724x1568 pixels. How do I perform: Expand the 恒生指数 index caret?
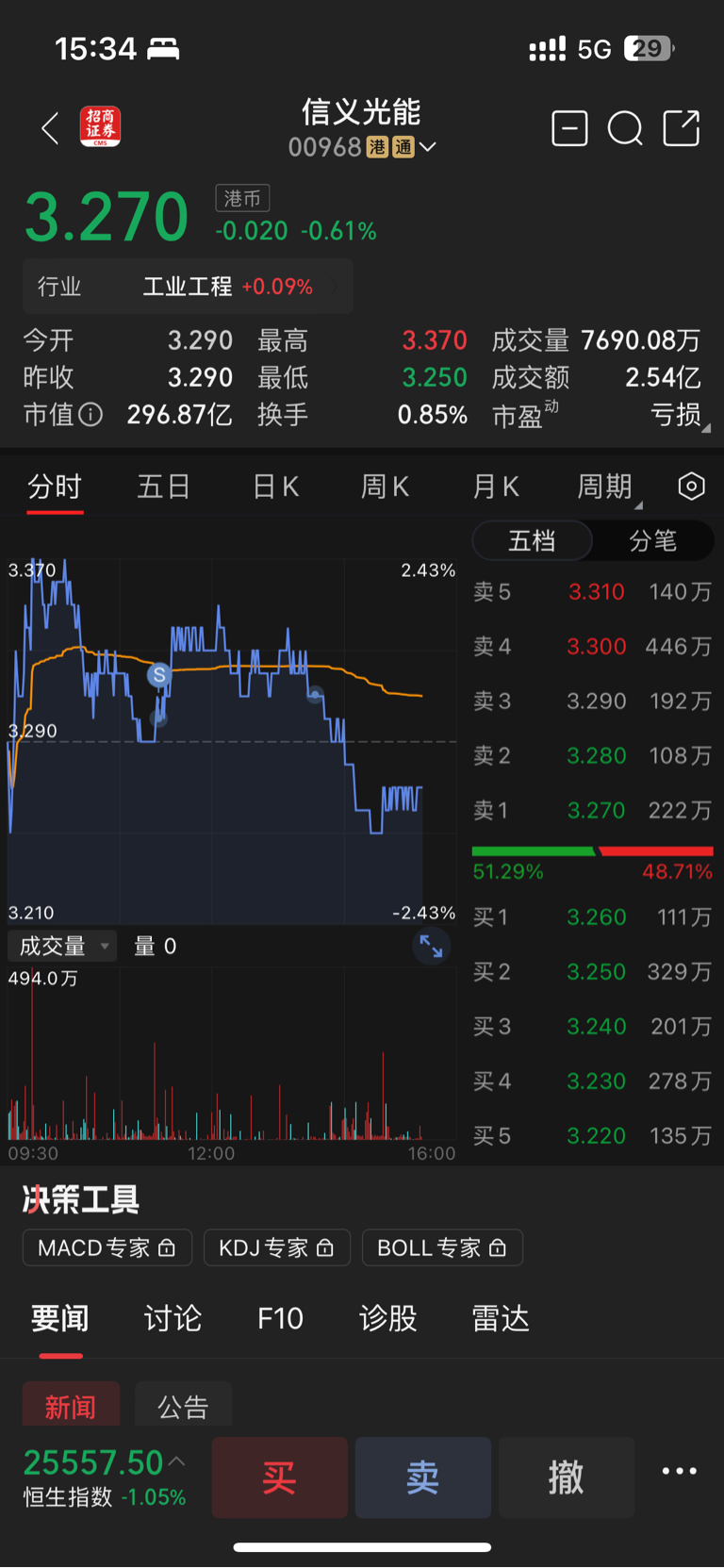pos(177,1461)
